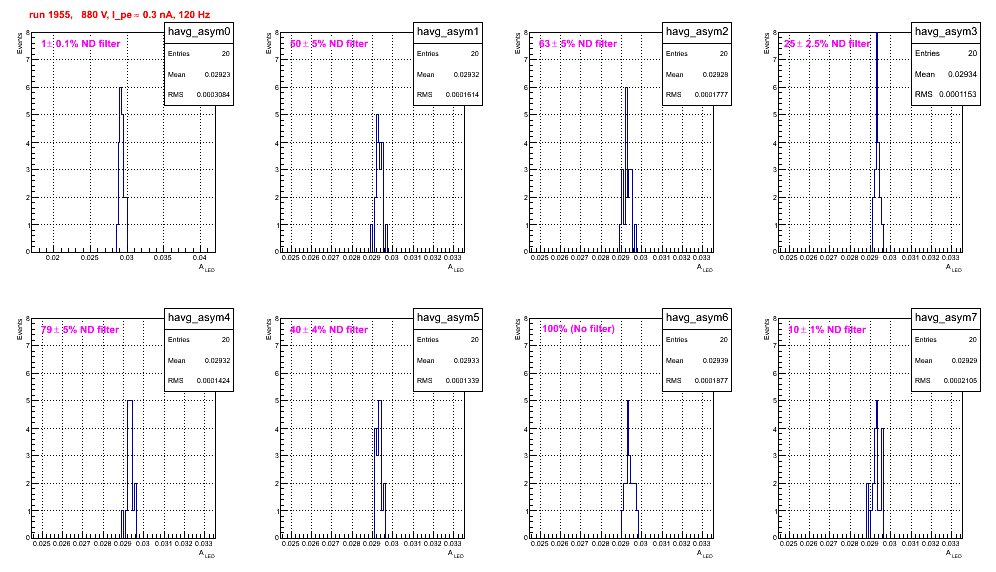
Task: Click the blue histogram in the havg_asym0 plot
Action: (122, 169)
